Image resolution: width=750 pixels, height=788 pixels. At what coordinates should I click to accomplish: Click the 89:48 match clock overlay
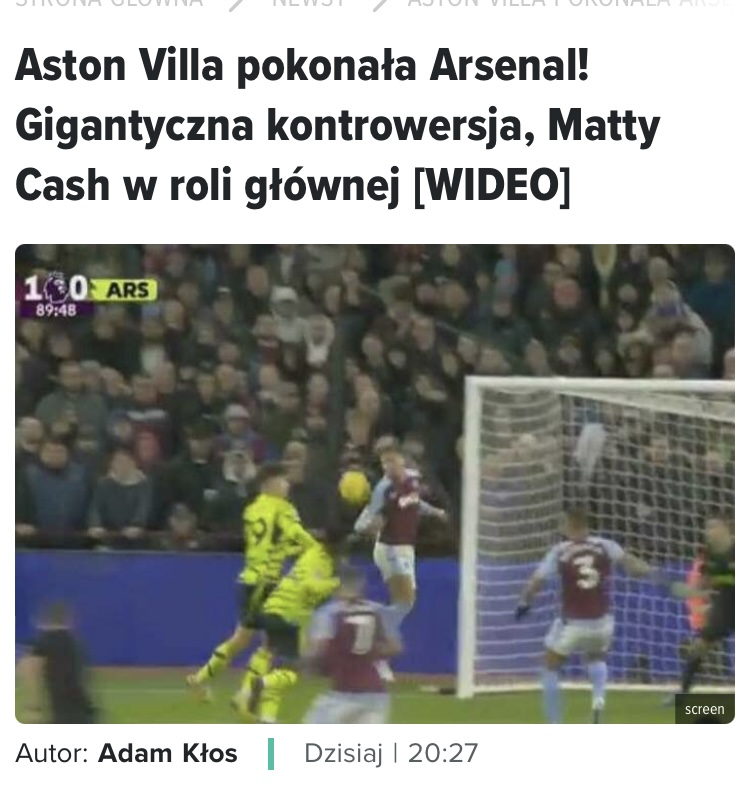tap(56, 311)
